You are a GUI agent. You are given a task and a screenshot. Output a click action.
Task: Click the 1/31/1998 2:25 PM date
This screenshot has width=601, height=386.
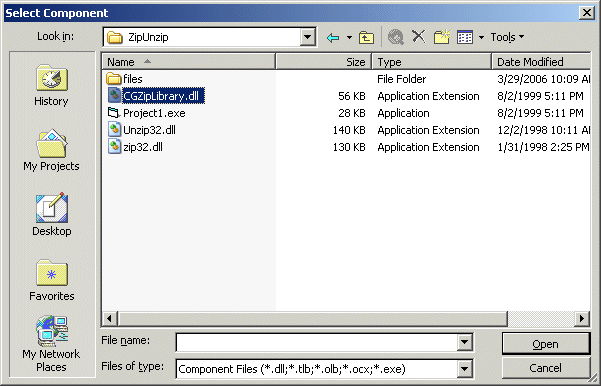tap(543, 147)
